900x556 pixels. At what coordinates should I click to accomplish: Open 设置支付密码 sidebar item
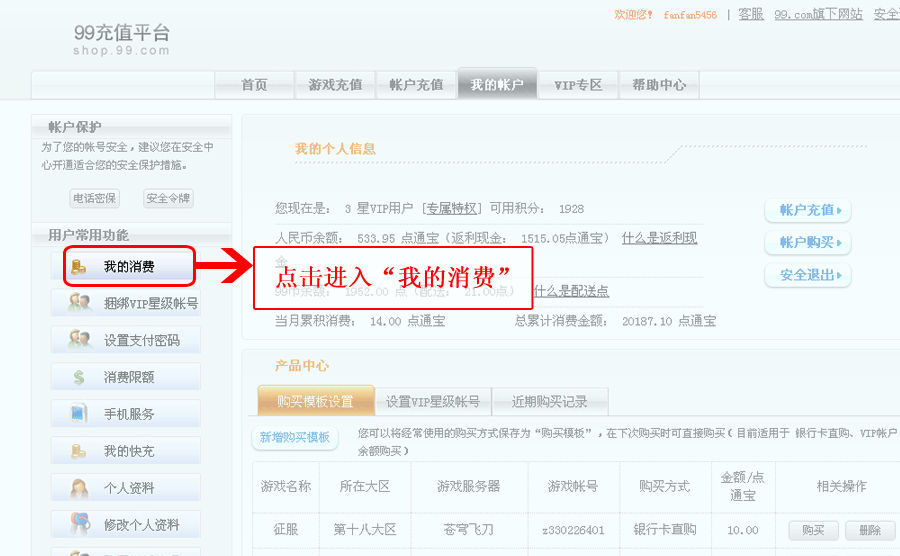[x=126, y=340]
